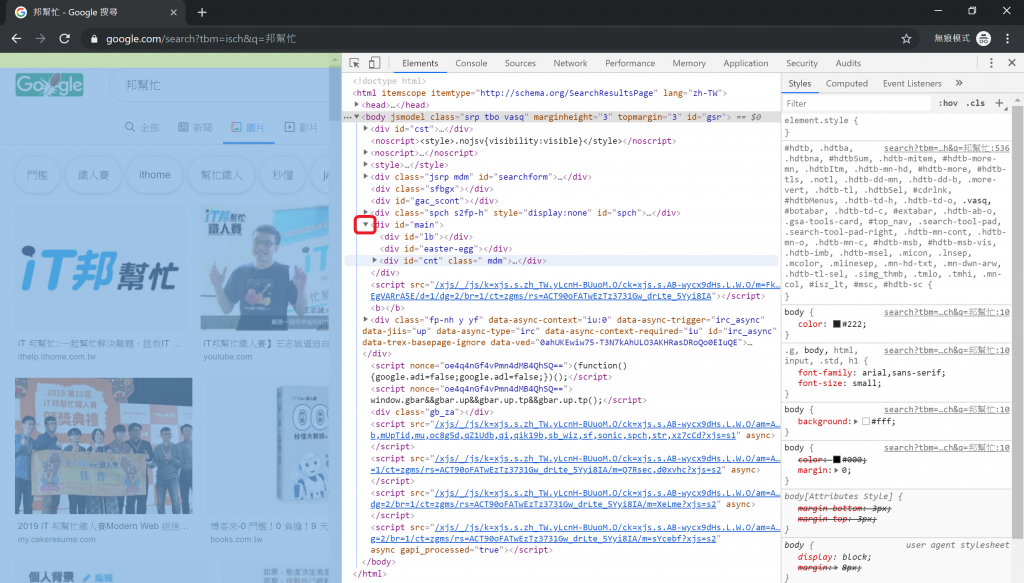Click the 鐵人賽 suggestion chip
Image resolution: width=1024 pixels, height=583 pixels.
click(x=93, y=175)
